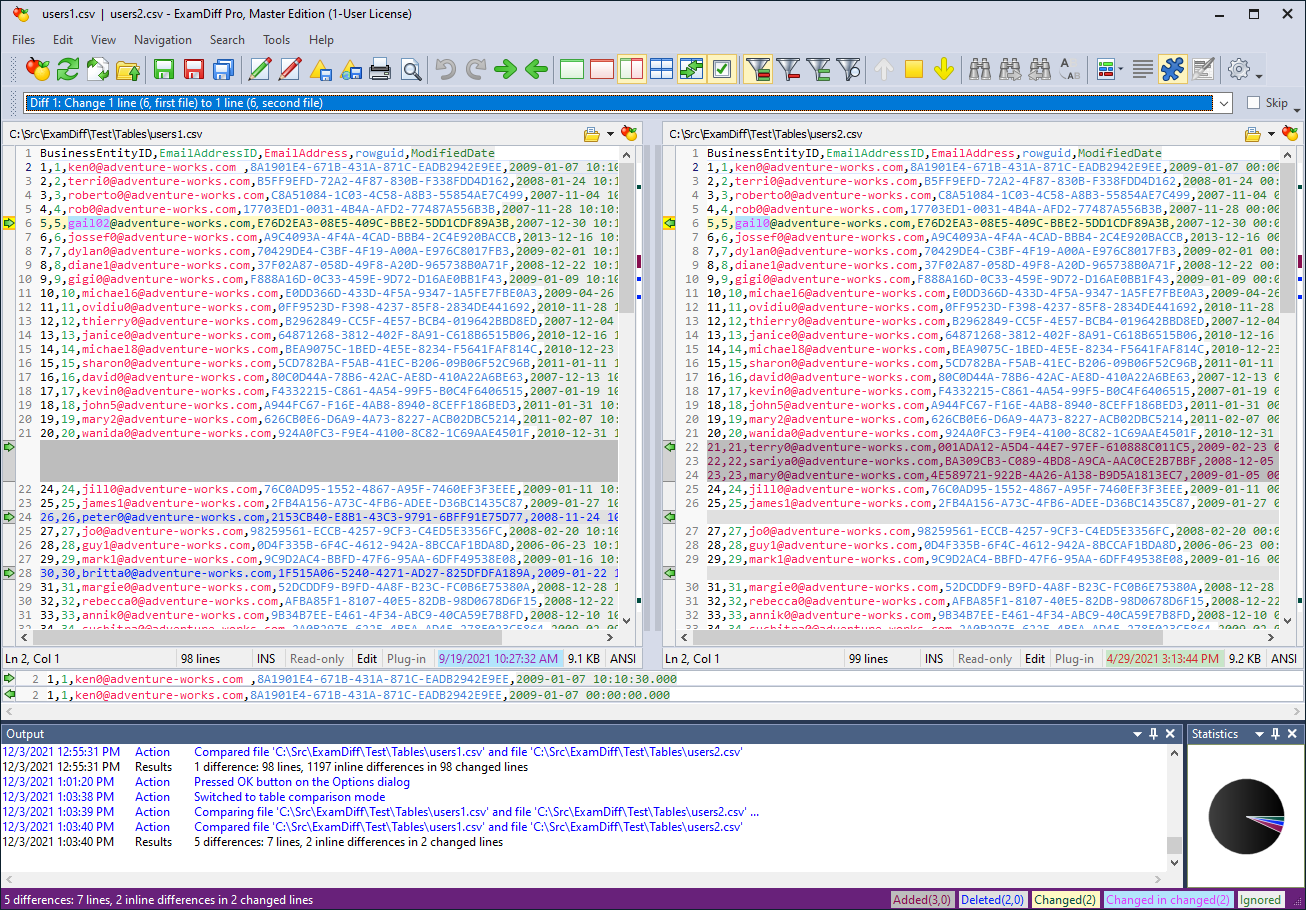Toggle the funnel with magnifier filter button

point(848,69)
